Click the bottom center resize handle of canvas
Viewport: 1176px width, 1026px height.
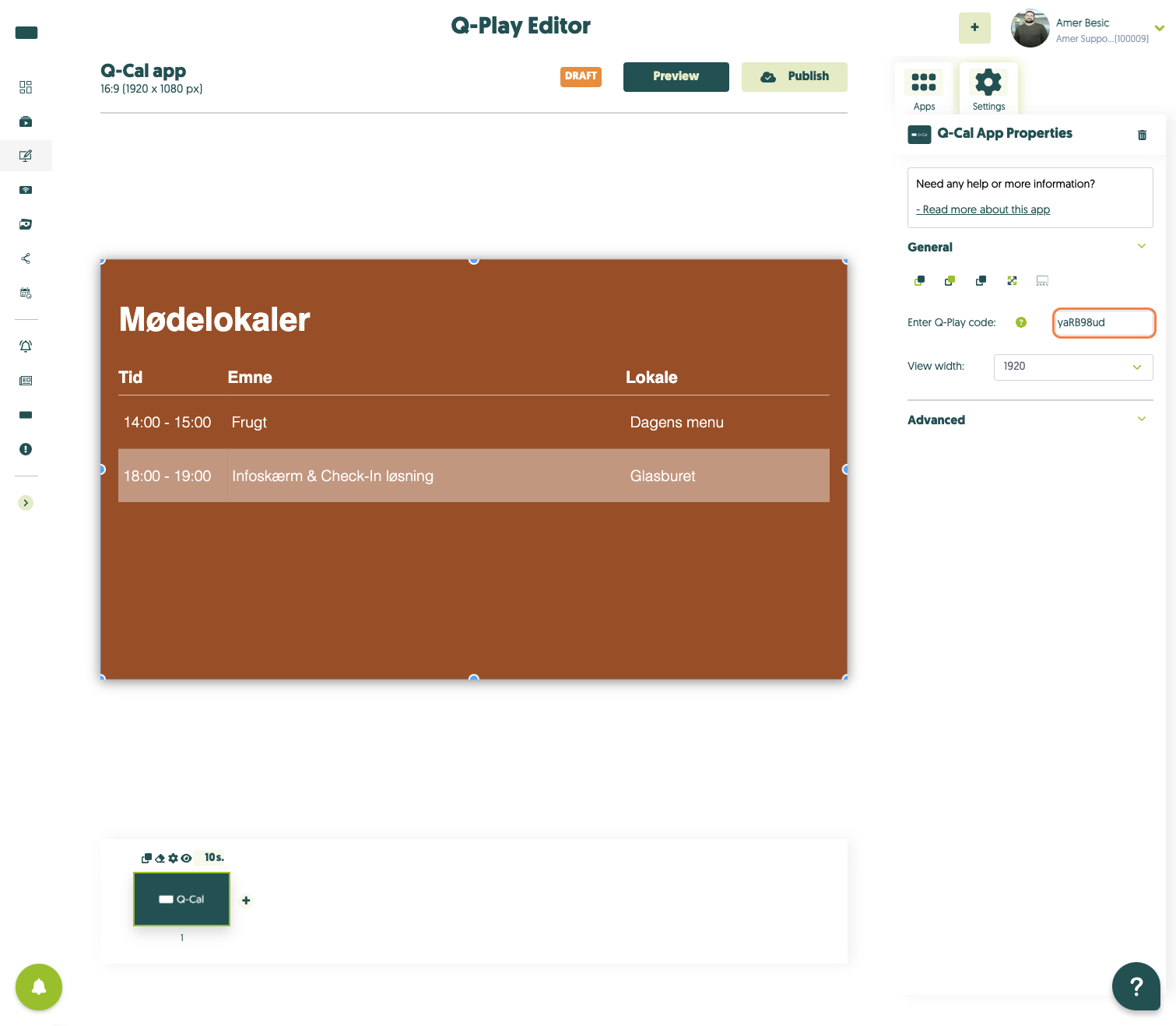tap(474, 679)
